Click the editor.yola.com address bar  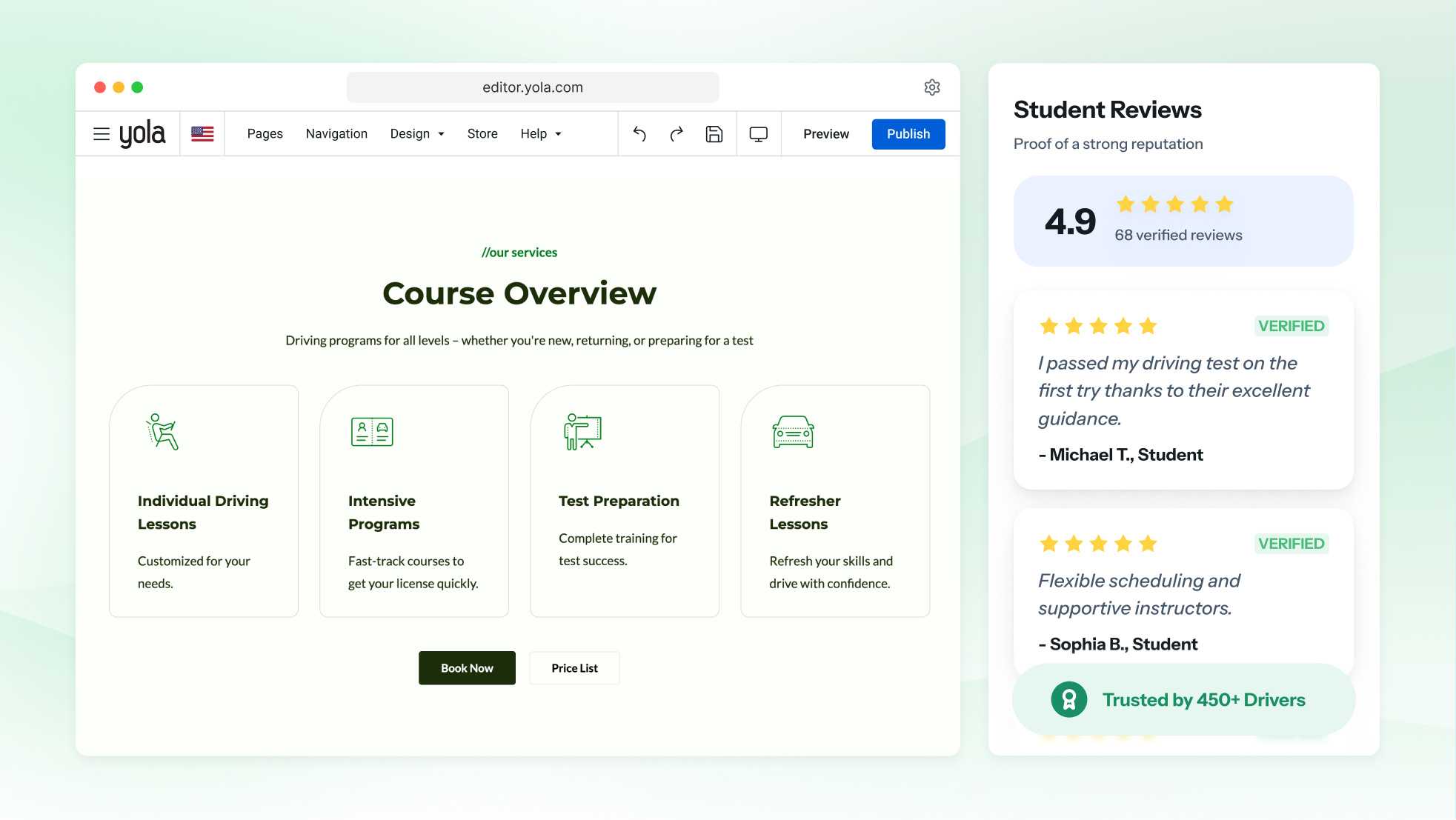click(533, 87)
